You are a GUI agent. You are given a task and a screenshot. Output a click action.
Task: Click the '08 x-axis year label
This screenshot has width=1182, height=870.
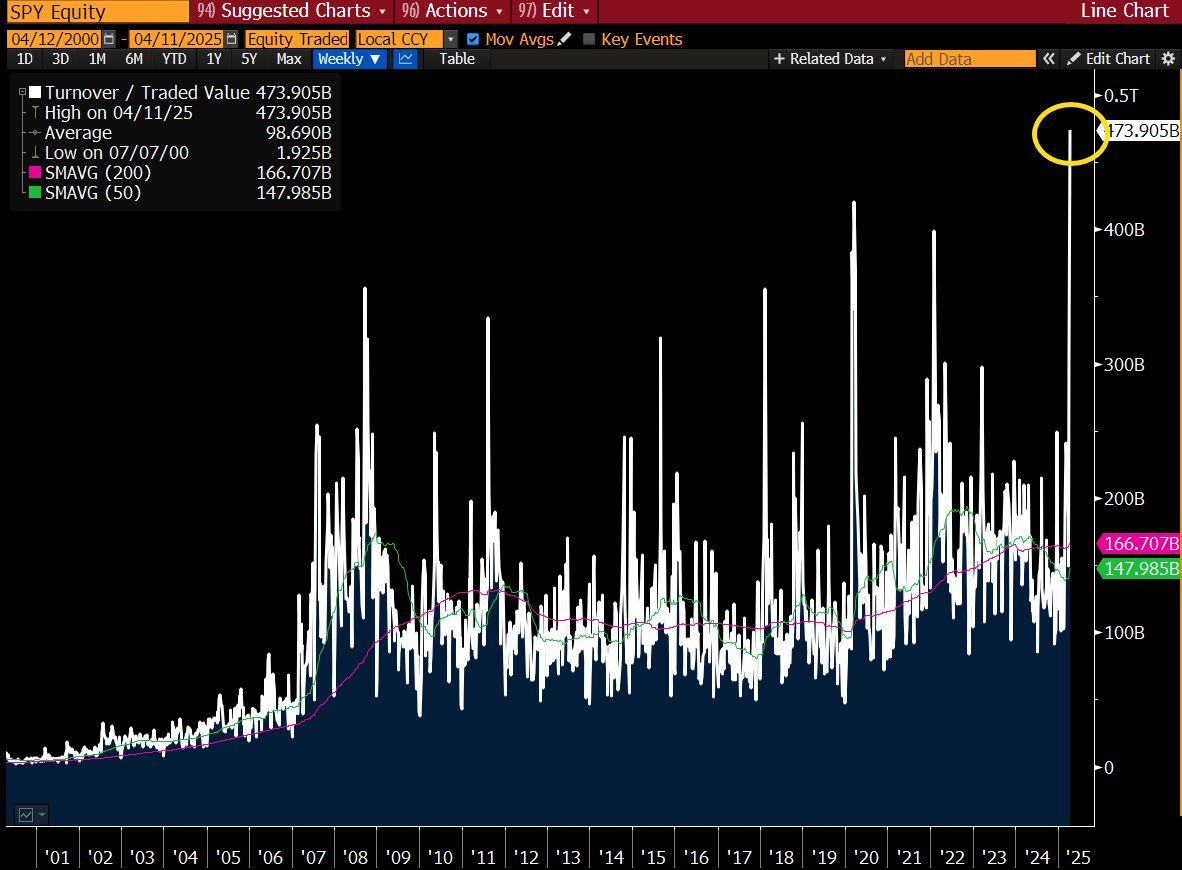(355, 857)
